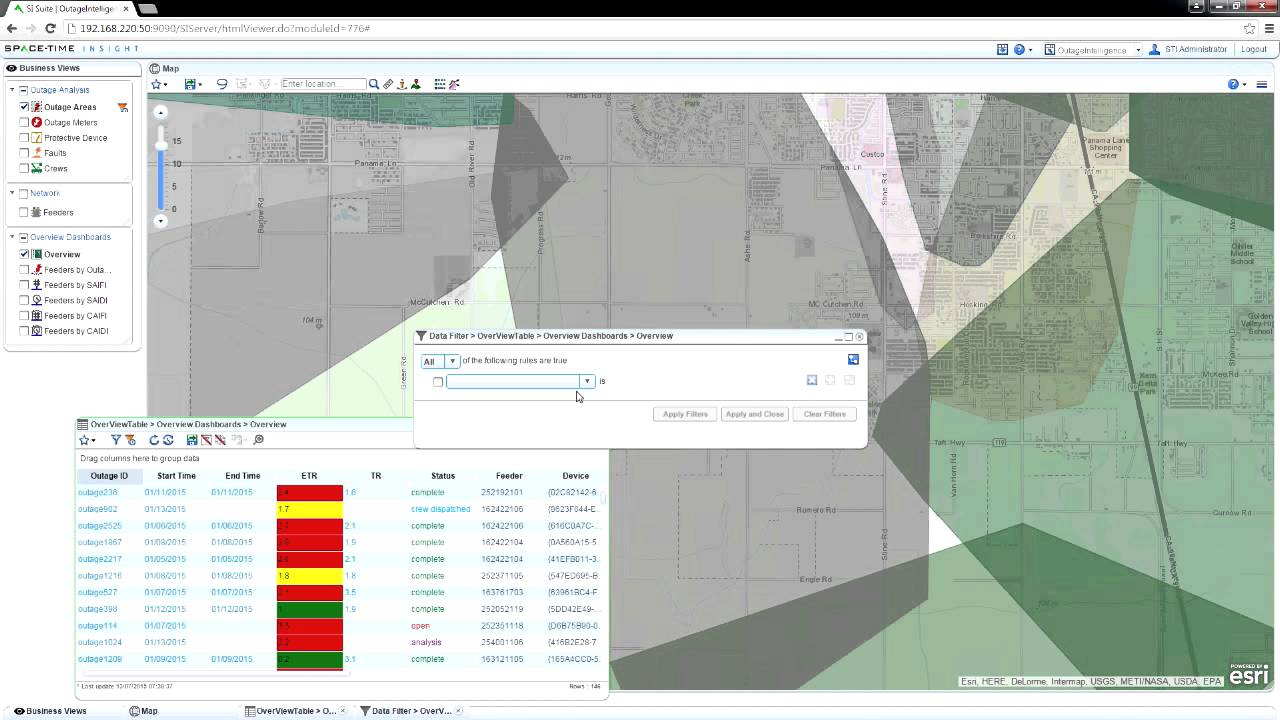Click the STI Administrator user label
The height and width of the screenshot is (720, 1280).
(1195, 49)
